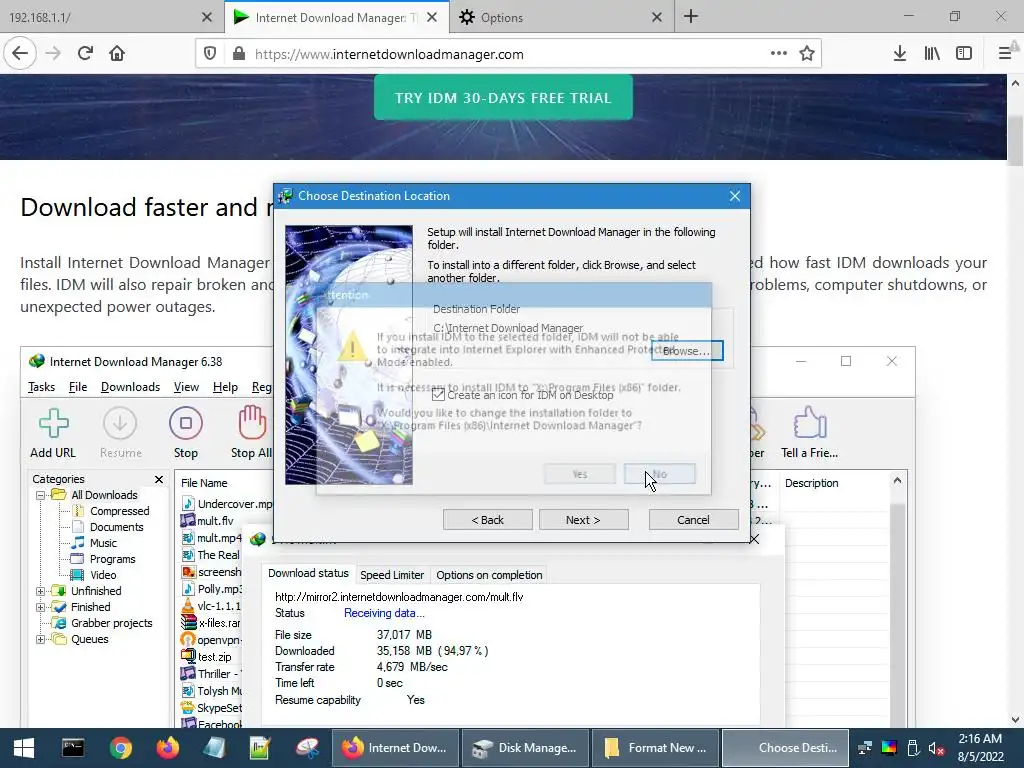
Task: Bookmark this page with the star icon
Action: 807,54
